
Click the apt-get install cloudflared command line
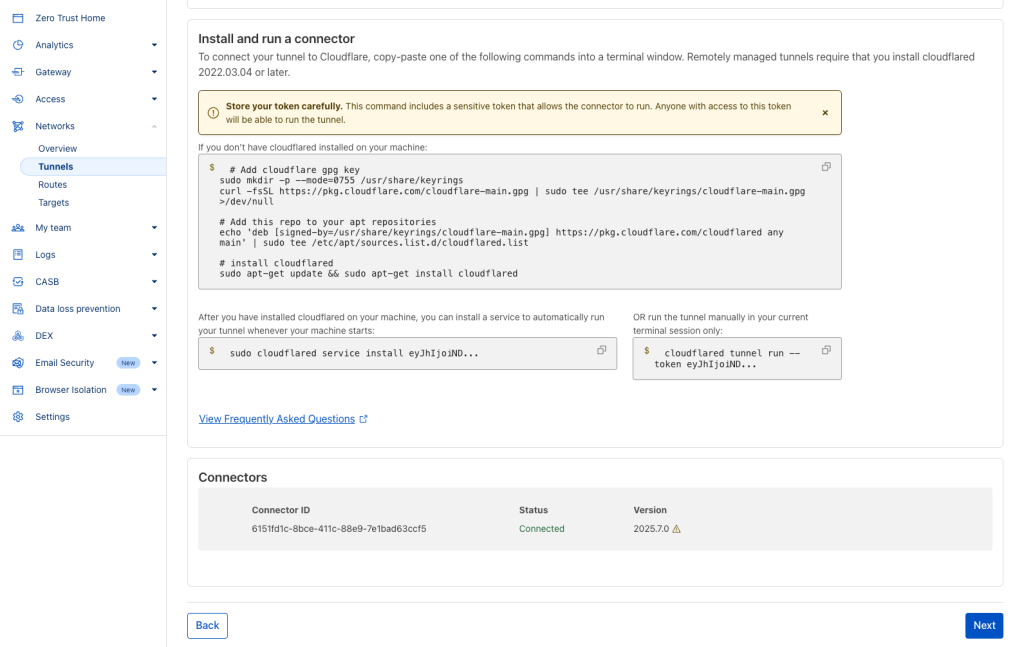pos(368,274)
